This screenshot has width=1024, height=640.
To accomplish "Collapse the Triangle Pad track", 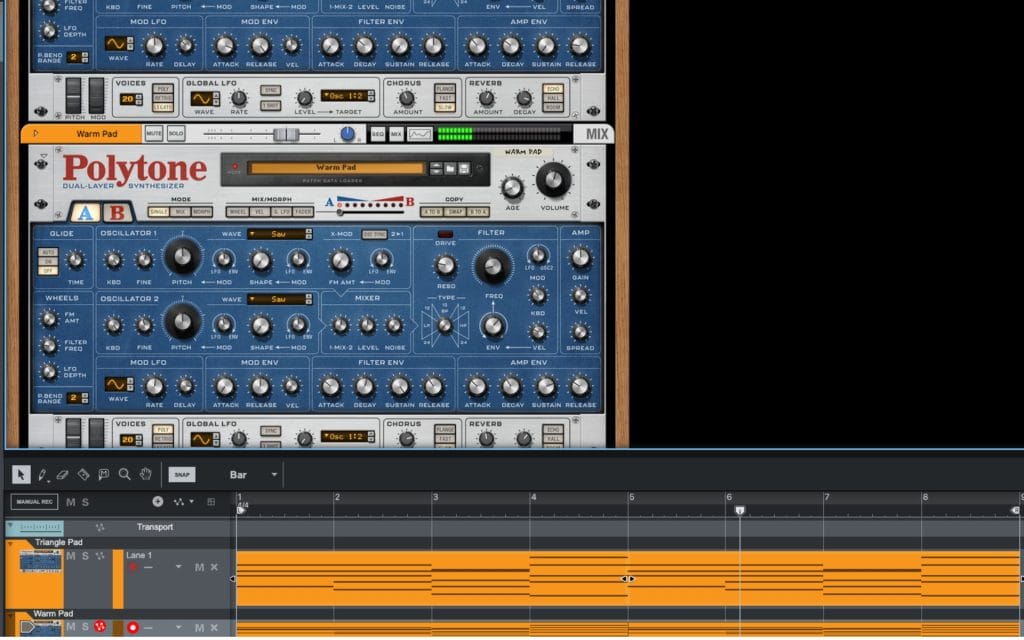I will click(x=11, y=543).
